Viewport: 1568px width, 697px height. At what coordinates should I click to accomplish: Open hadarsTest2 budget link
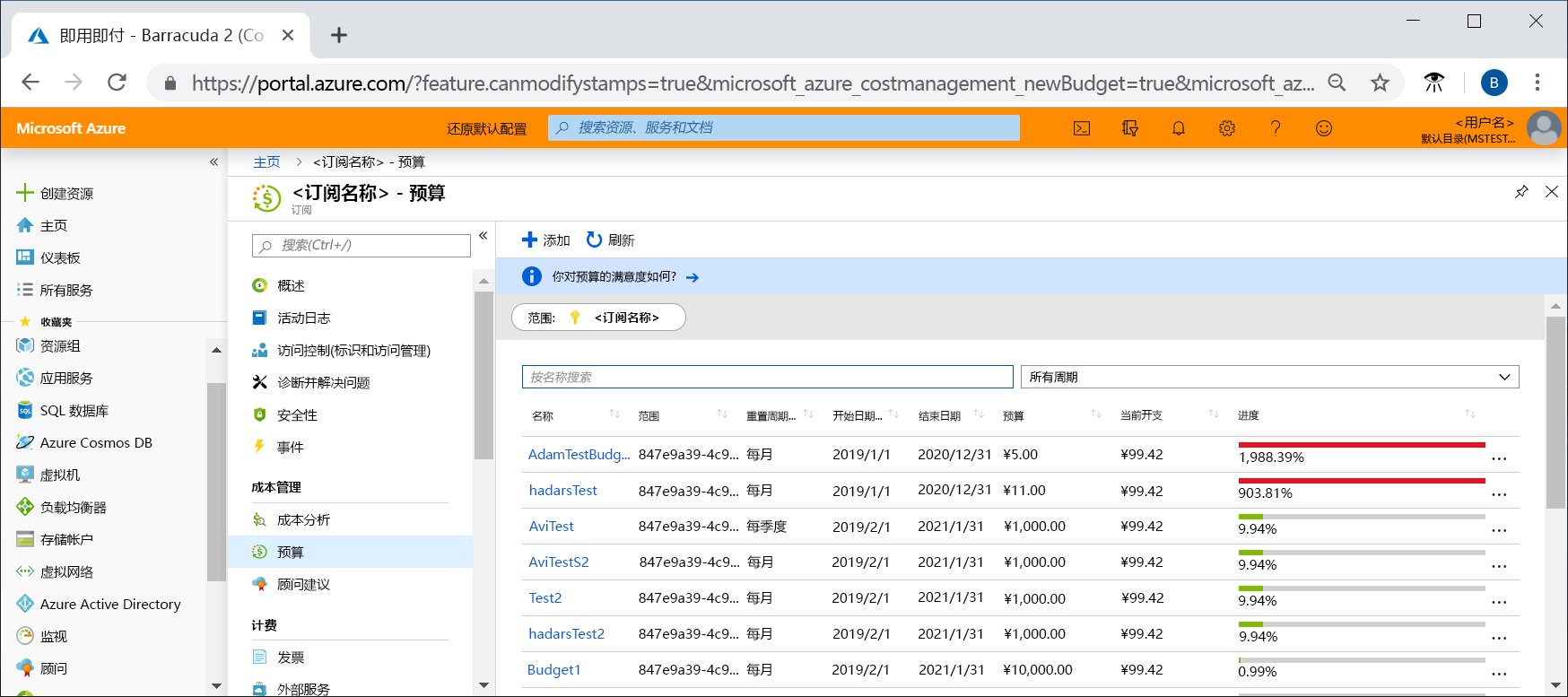pos(566,634)
